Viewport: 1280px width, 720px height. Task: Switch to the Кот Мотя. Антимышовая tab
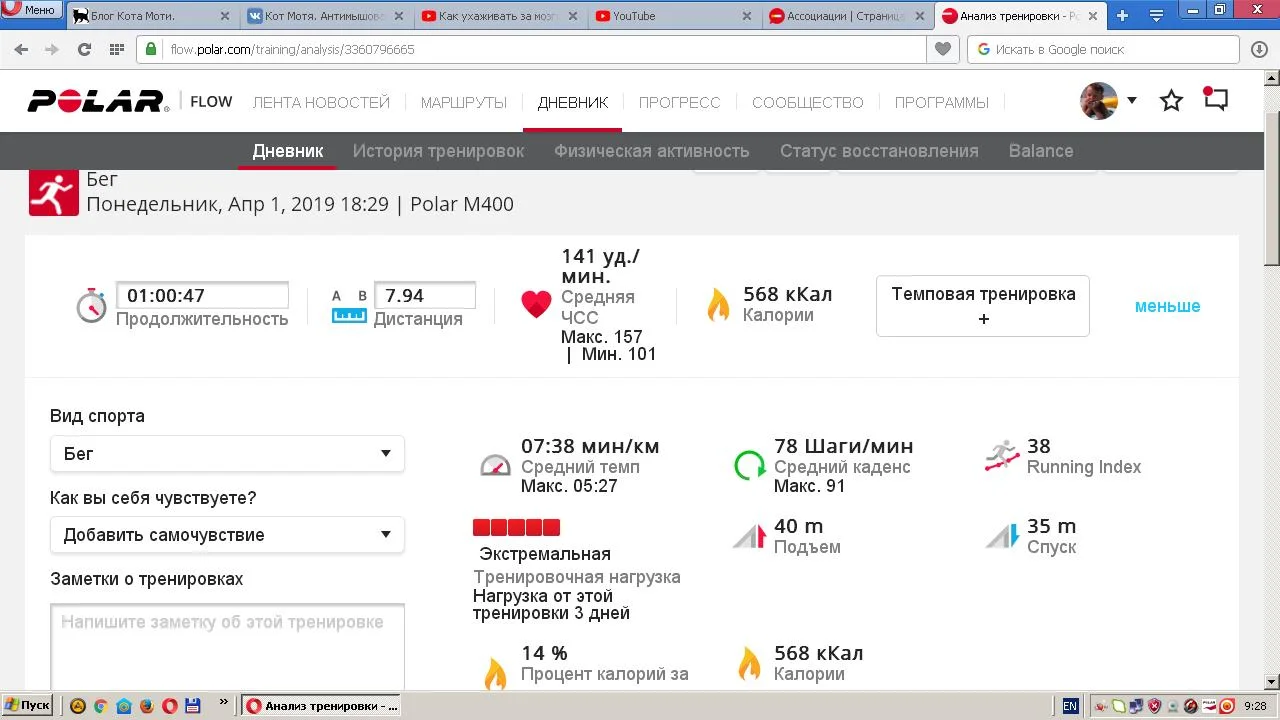coord(325,16)
